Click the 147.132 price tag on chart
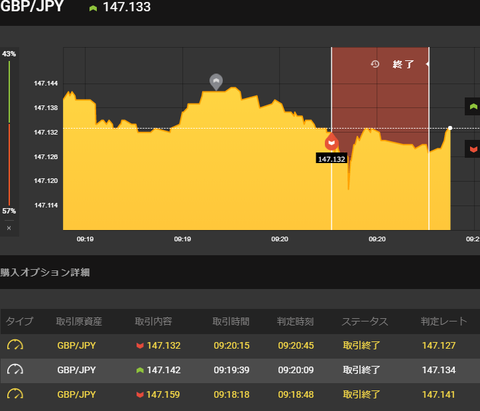This screenshot has height=411, width=480. point(331,159)
